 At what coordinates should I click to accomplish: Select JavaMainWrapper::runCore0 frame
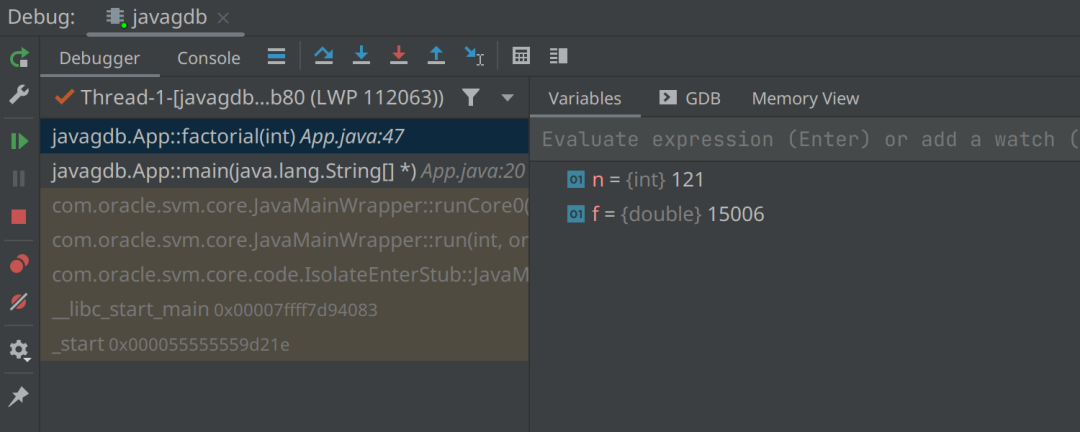coord(284,205)
